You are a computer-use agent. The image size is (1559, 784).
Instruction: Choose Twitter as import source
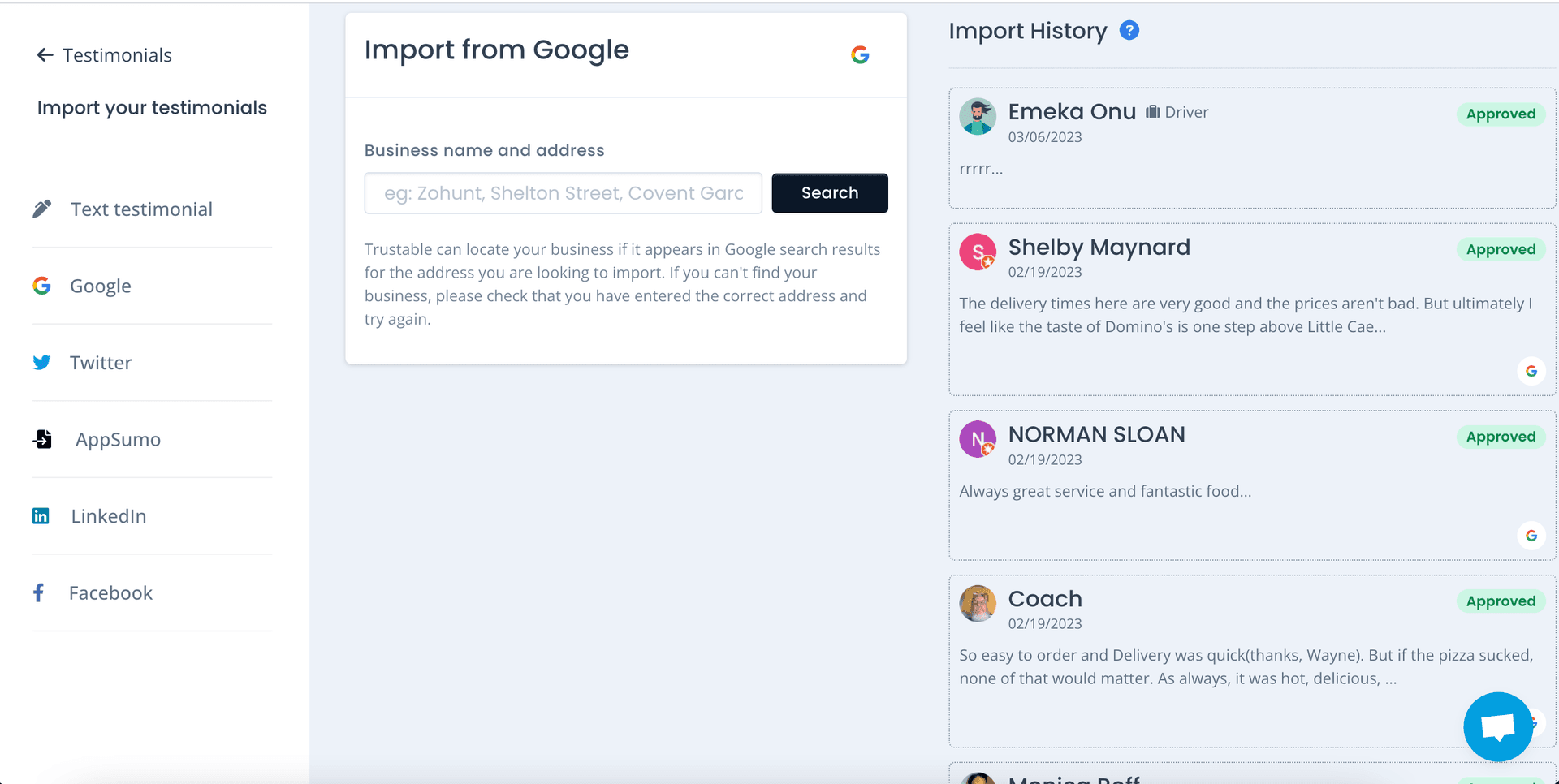[x=101, y=363]
